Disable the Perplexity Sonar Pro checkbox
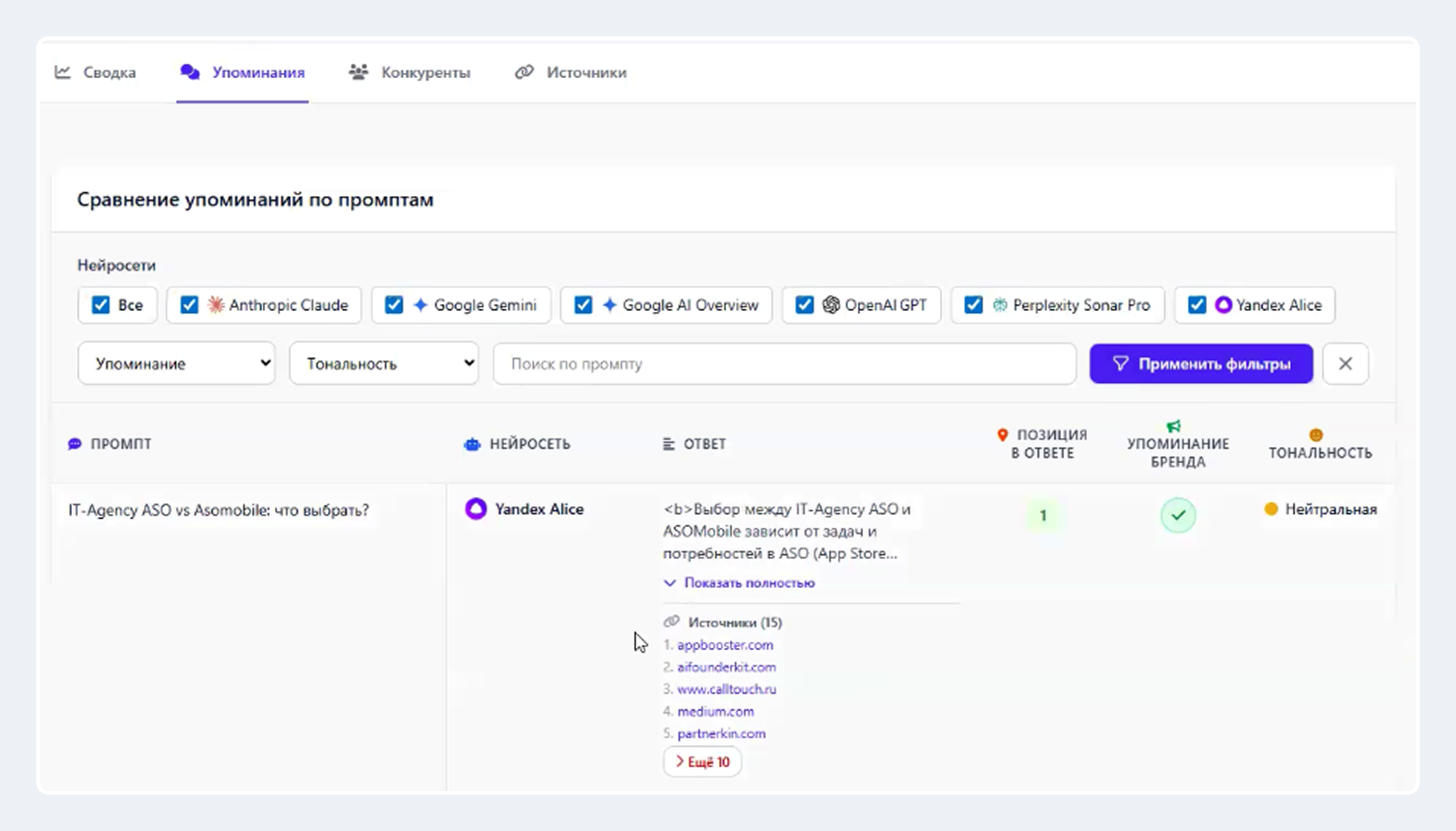1456x831 pixels. 973,304
